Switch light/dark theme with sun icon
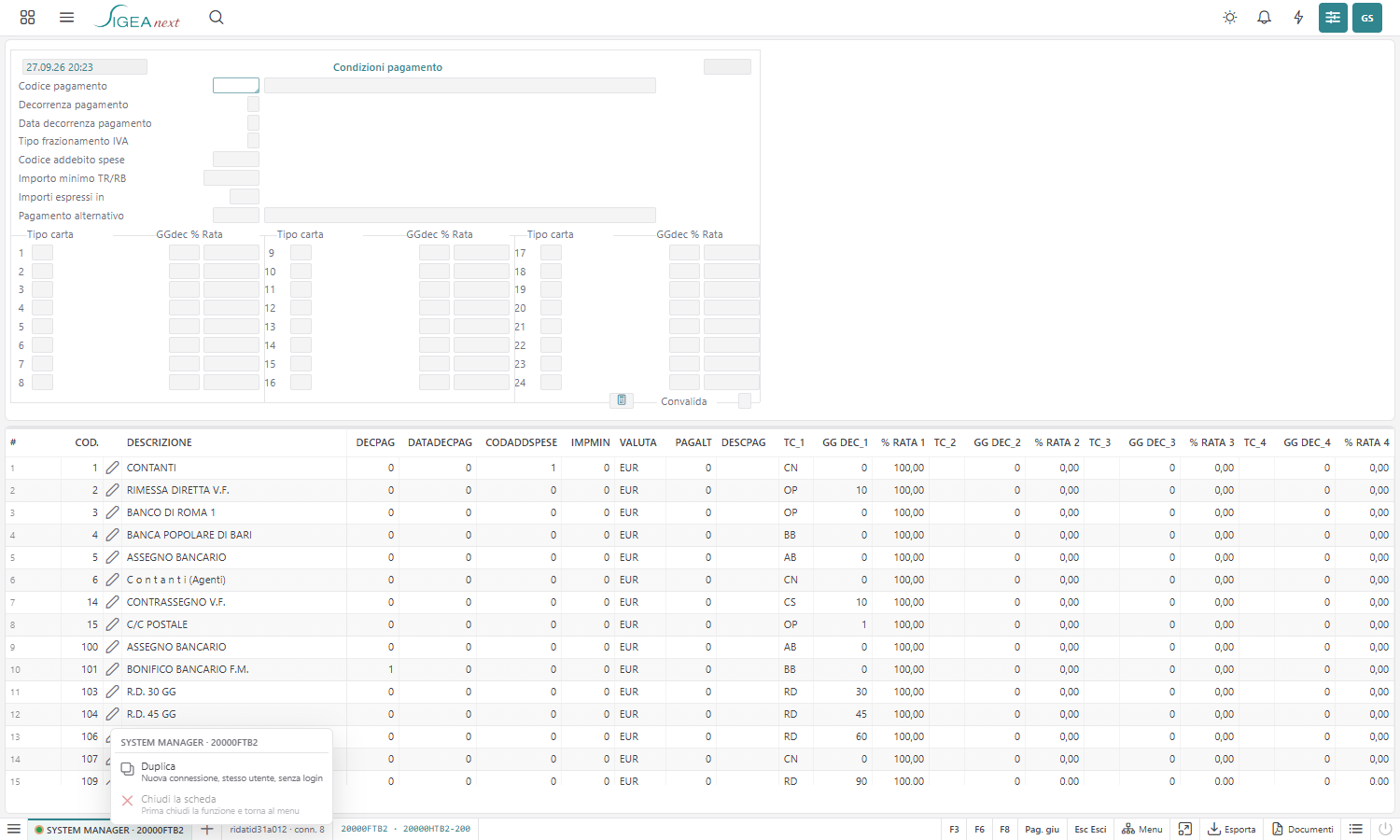The width and height of the screenshot is (1400, 840). 1230,18
